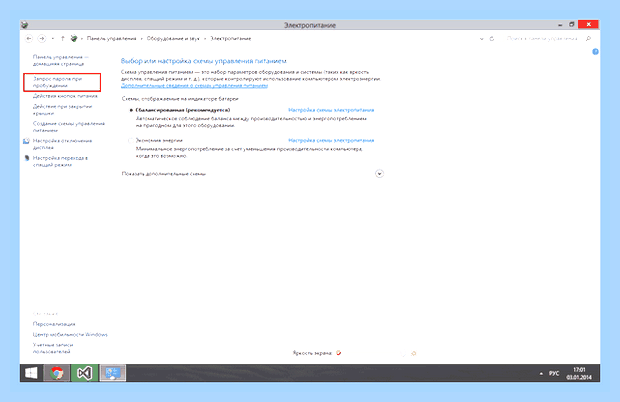Open the 'Оборудование и звук' breadcrumb

click(173, 38)
